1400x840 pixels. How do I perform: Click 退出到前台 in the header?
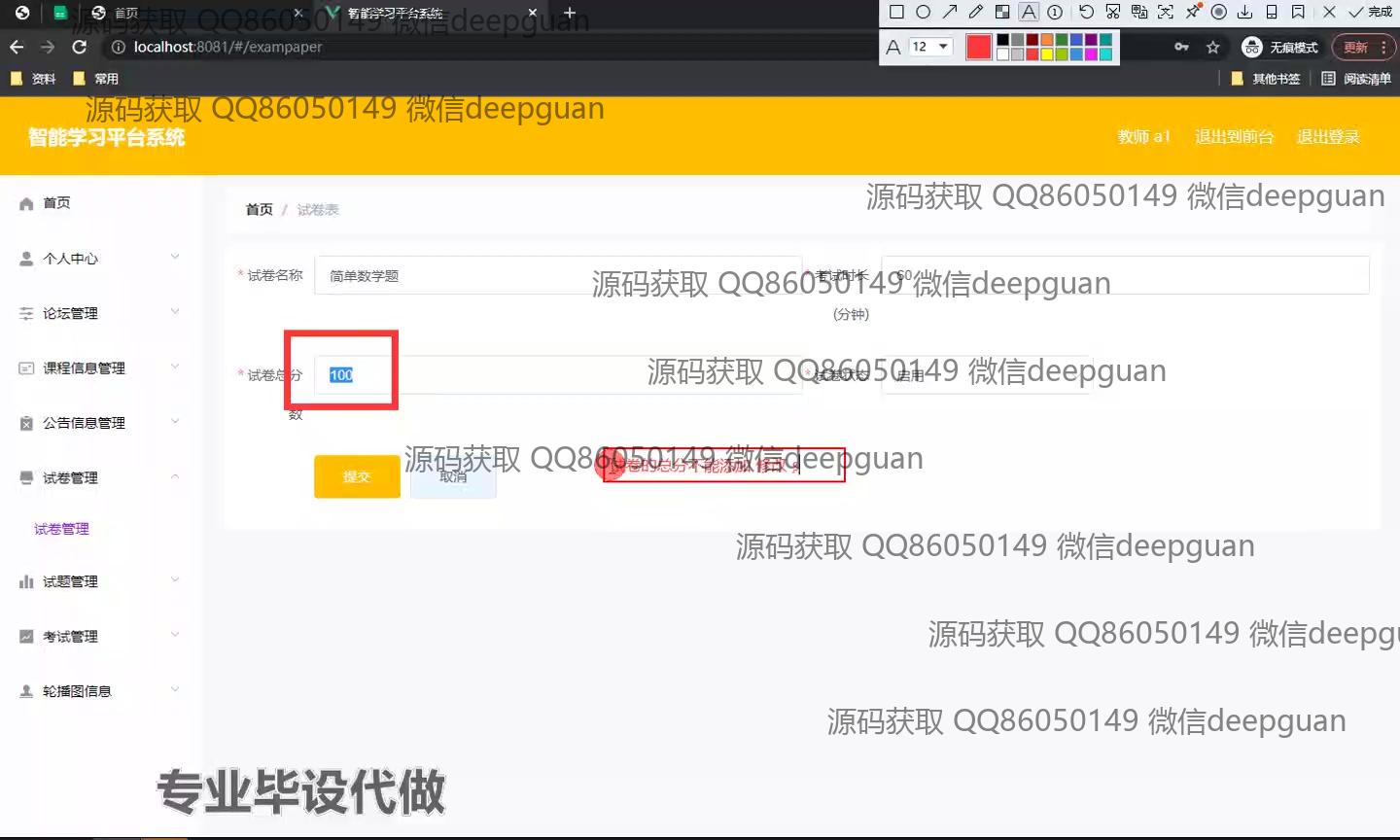pyautogui.click(x=1234, y=137)
